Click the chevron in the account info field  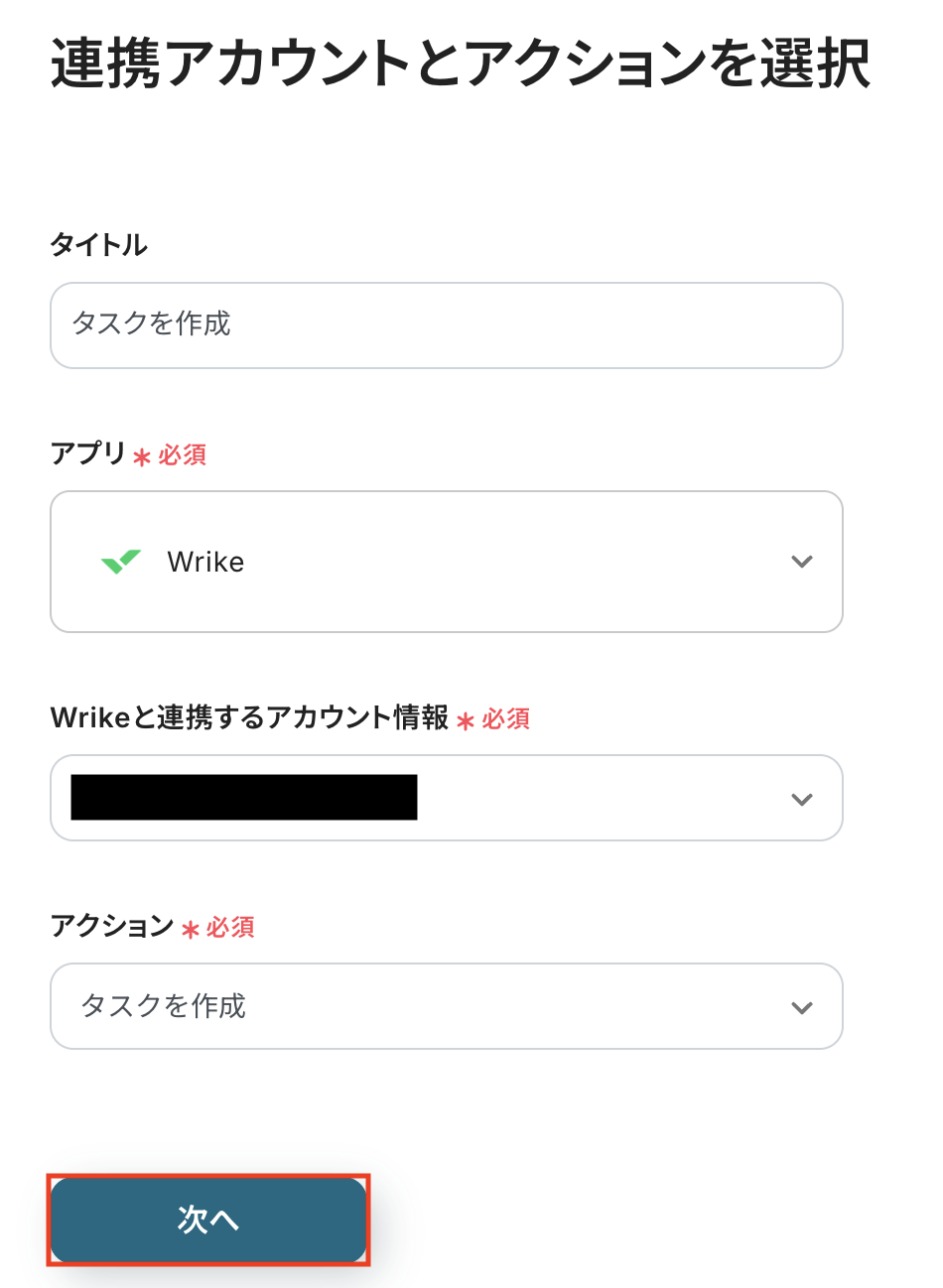point(802,799)
